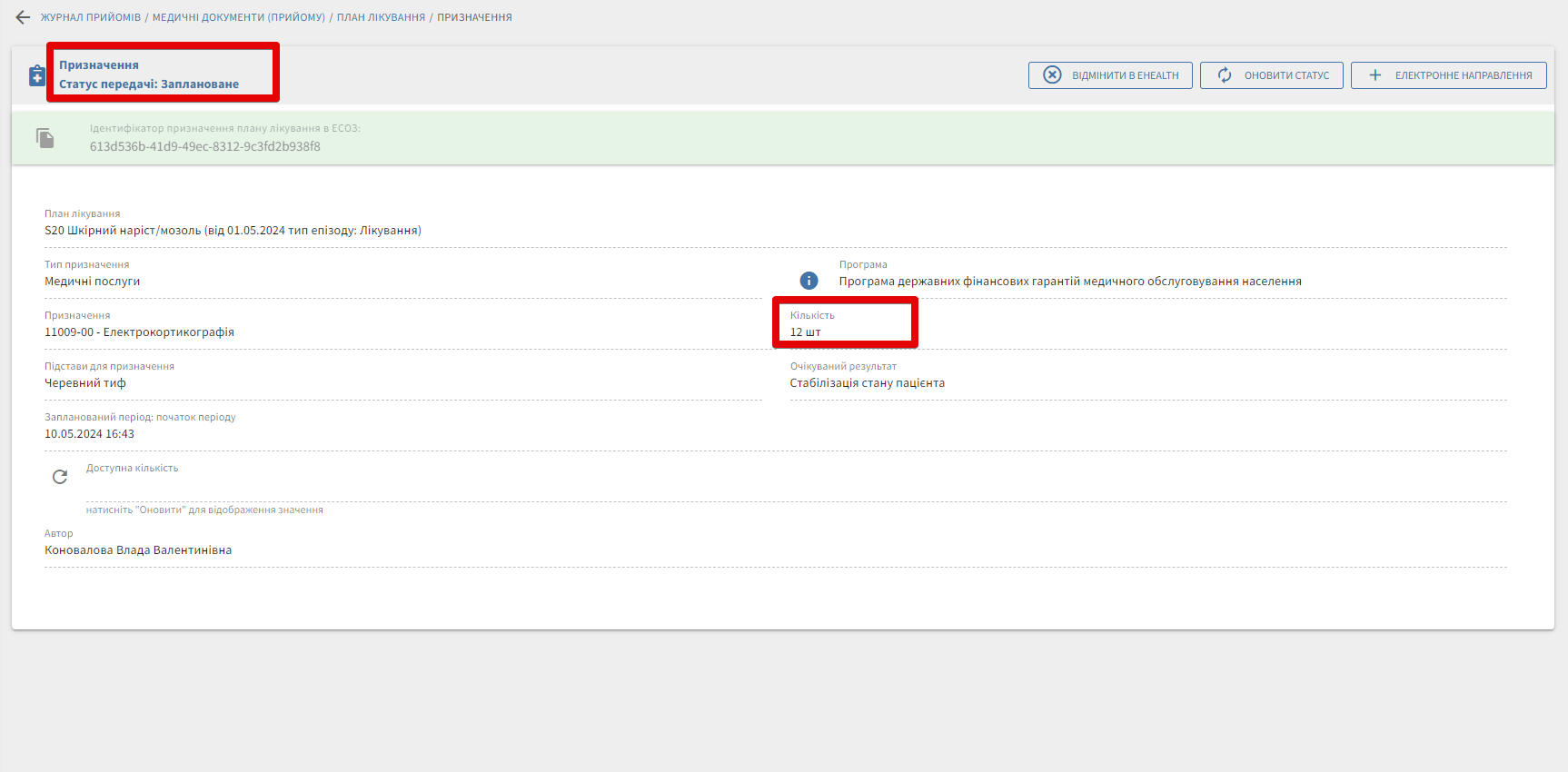This screenshot has height=772, width=1568.
Task: Click the ПРИЗНАЧЕННЯ breadcrumb item
Action: pos(474,17)
